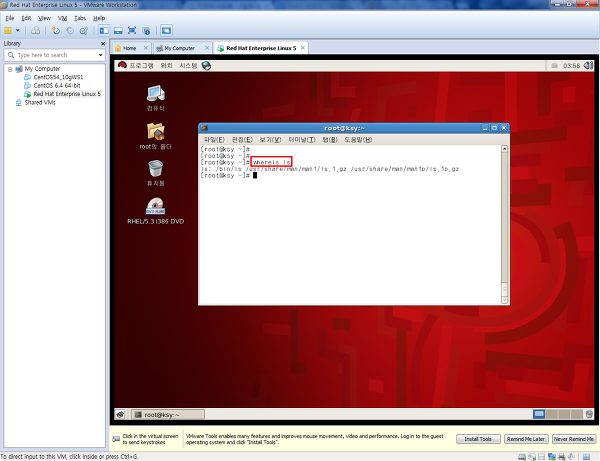Open terminal 터미널(T) menu

pos(302,140)
